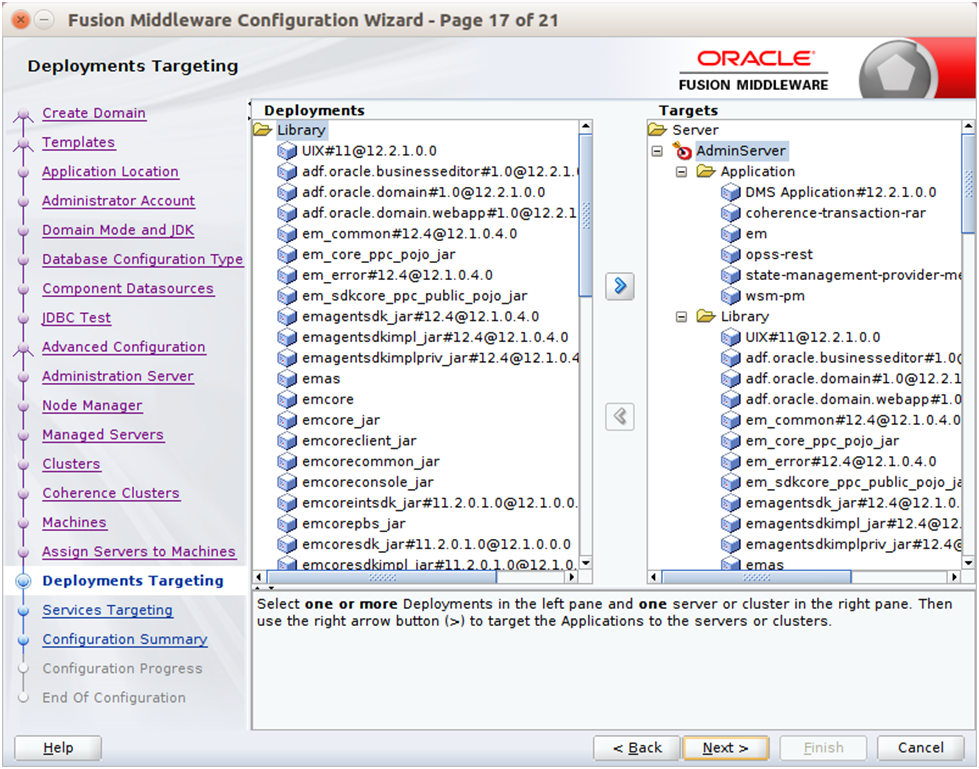
Task: Click the cube icon next to emcore_jar
Action: [287, 420]
